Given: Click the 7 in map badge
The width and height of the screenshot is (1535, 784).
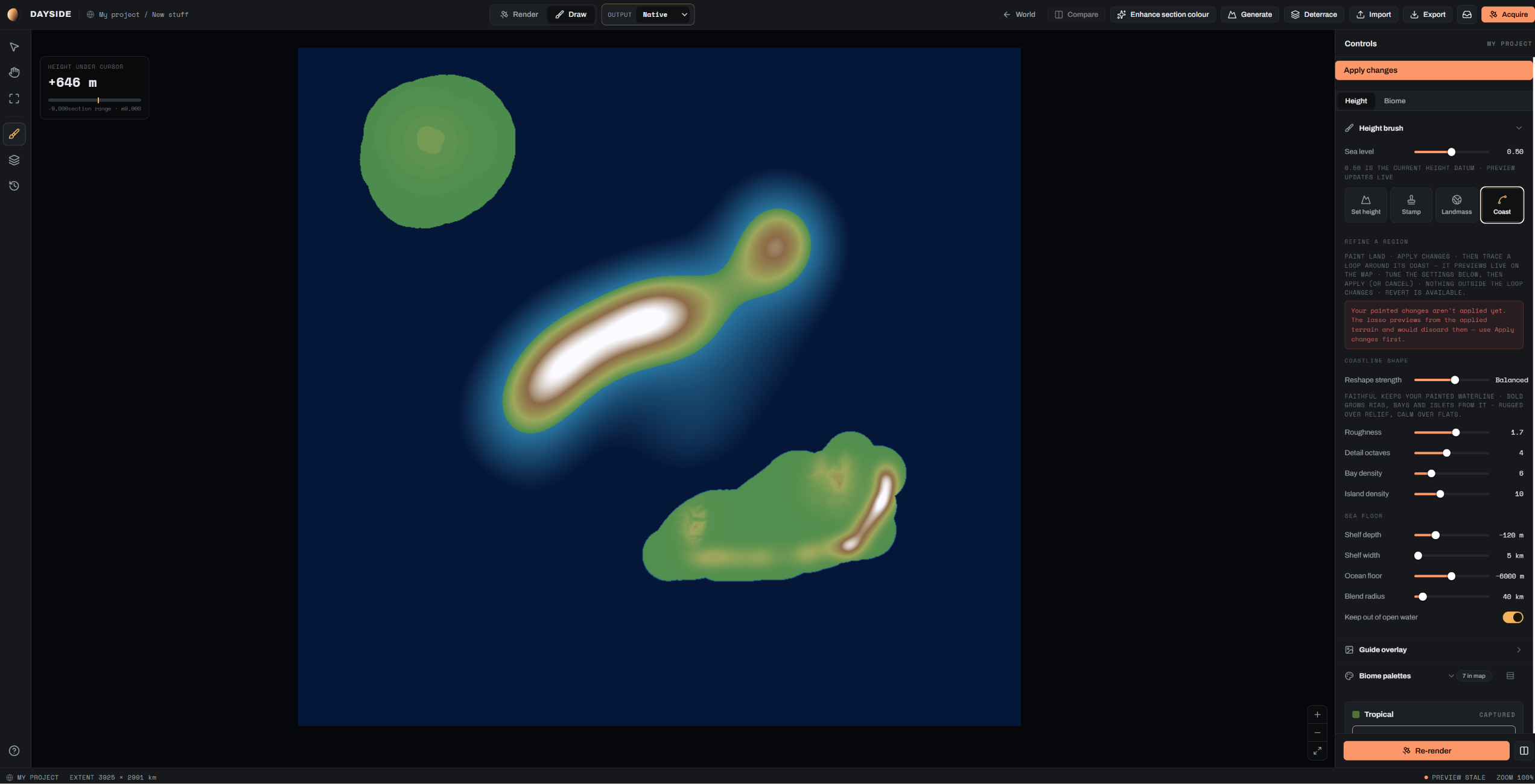Looking at the screenshot, I should pyautogui.click(x=1473, y=676).
